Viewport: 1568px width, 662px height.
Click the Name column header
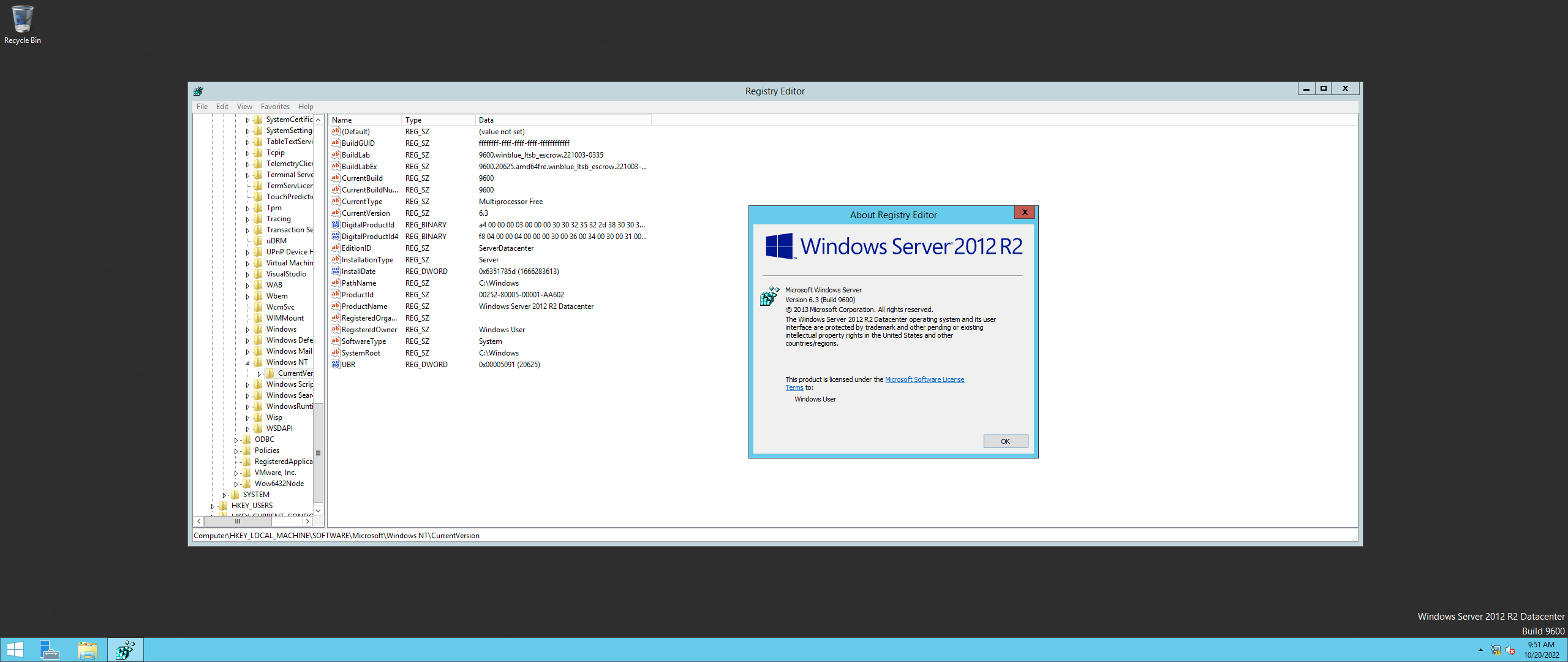(x=365, y=120)
